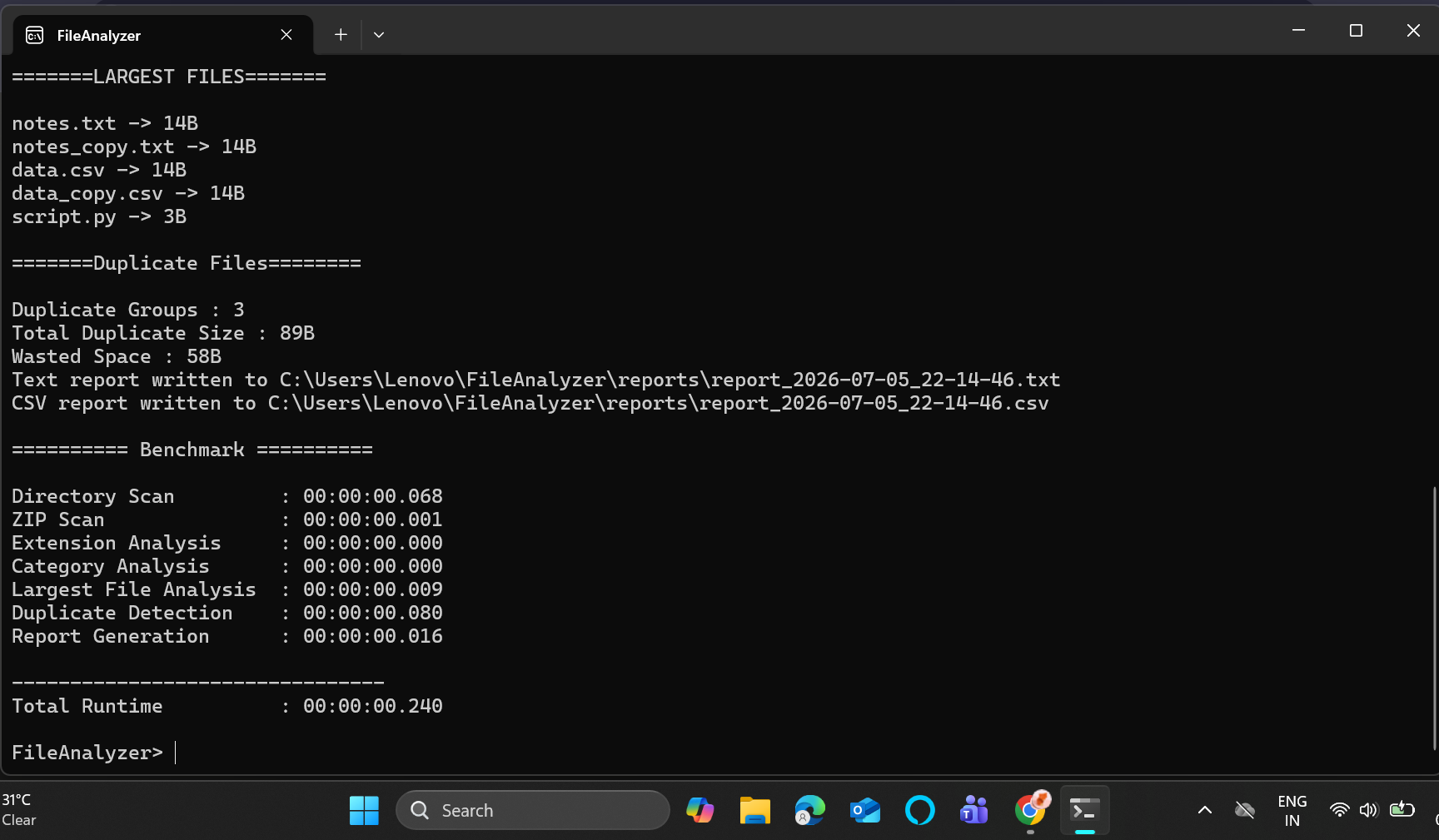
Task: Click the ZIP Scan time 00:00:00.001
Action: click(x=373, y=519)
